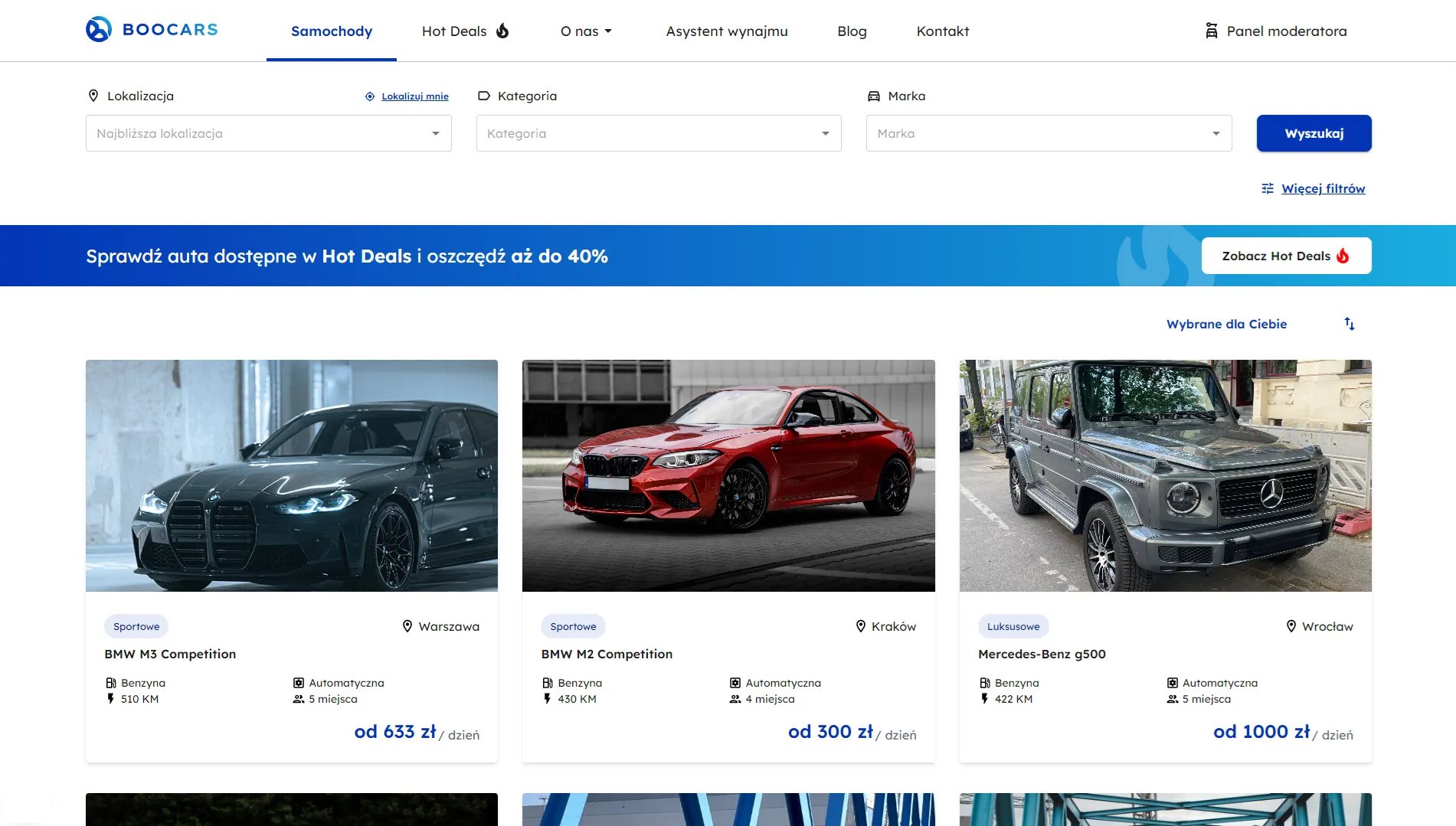Click the Więcej filtrów sliders icon
The width and height of the screenshot is (1456, 826).
1268,188
